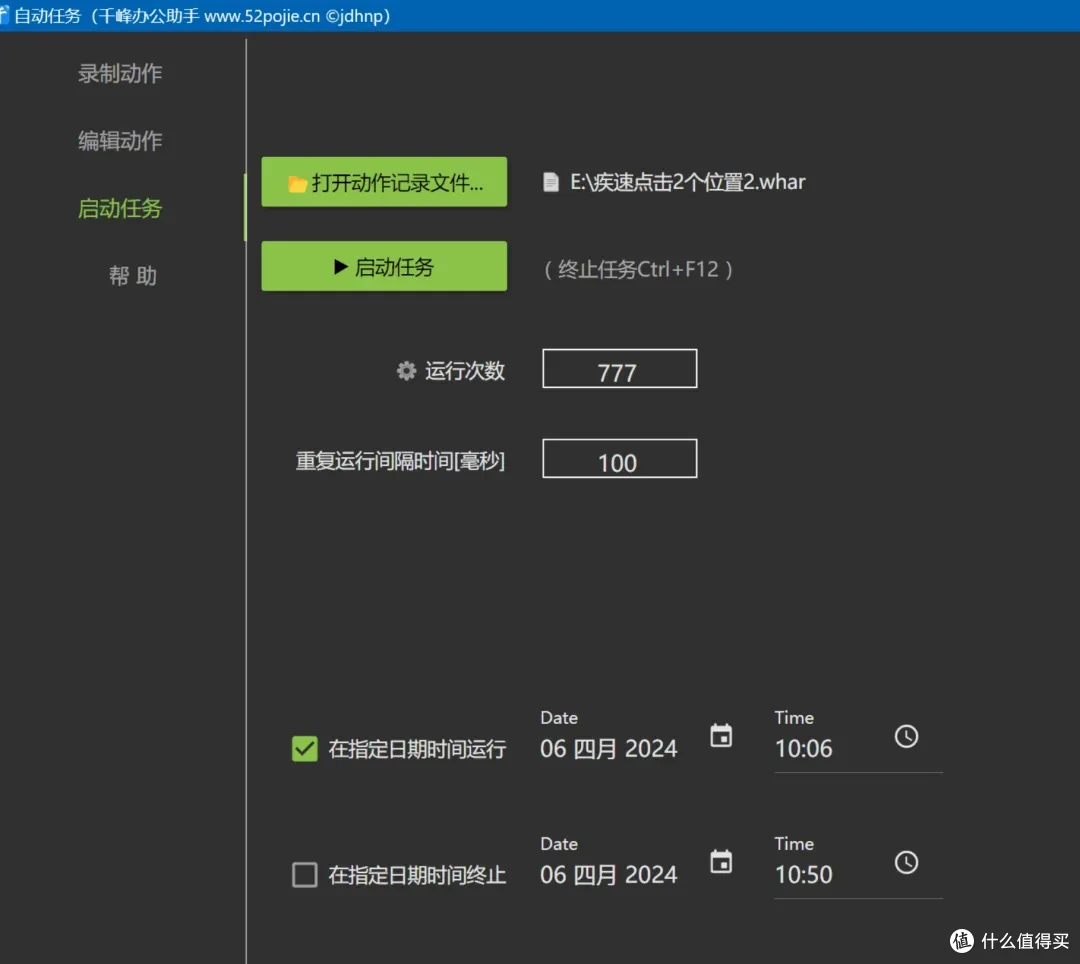The image size is (1080, 964).
Task: Switch to the 编辑动作 section
Action: coord(120,141)
